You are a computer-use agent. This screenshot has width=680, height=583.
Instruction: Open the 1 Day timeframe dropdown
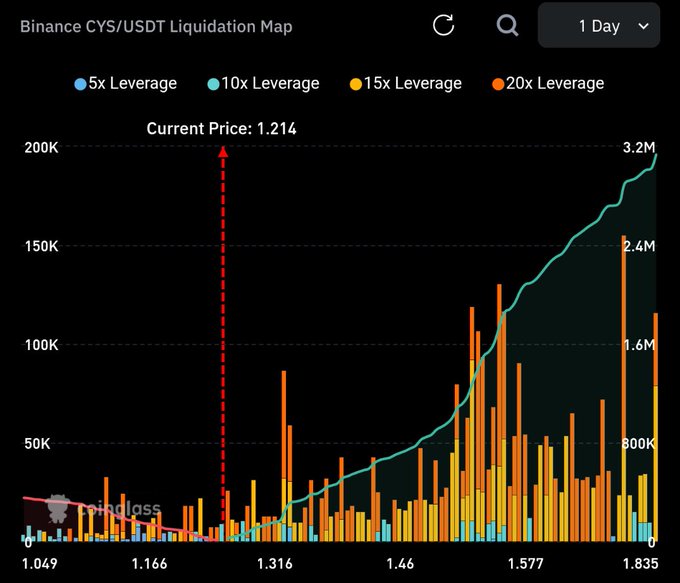click(599, 26)
